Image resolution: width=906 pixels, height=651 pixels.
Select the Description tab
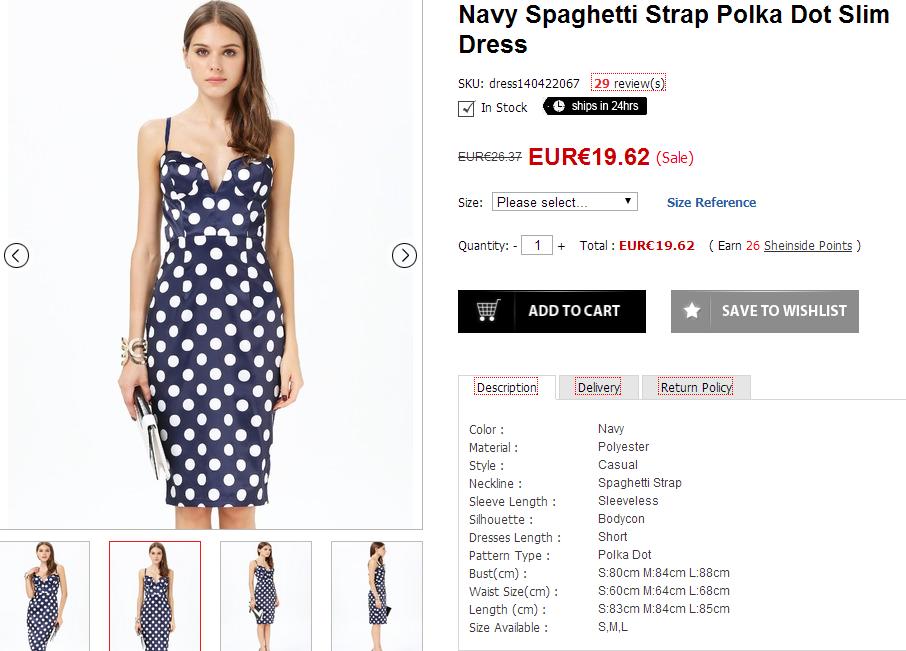507,387
